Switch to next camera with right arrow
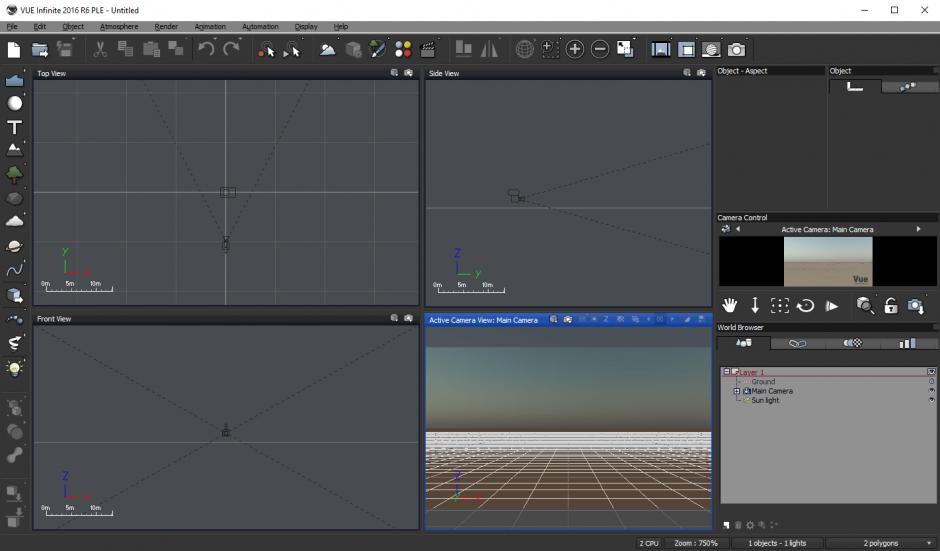 click(918, 229)
